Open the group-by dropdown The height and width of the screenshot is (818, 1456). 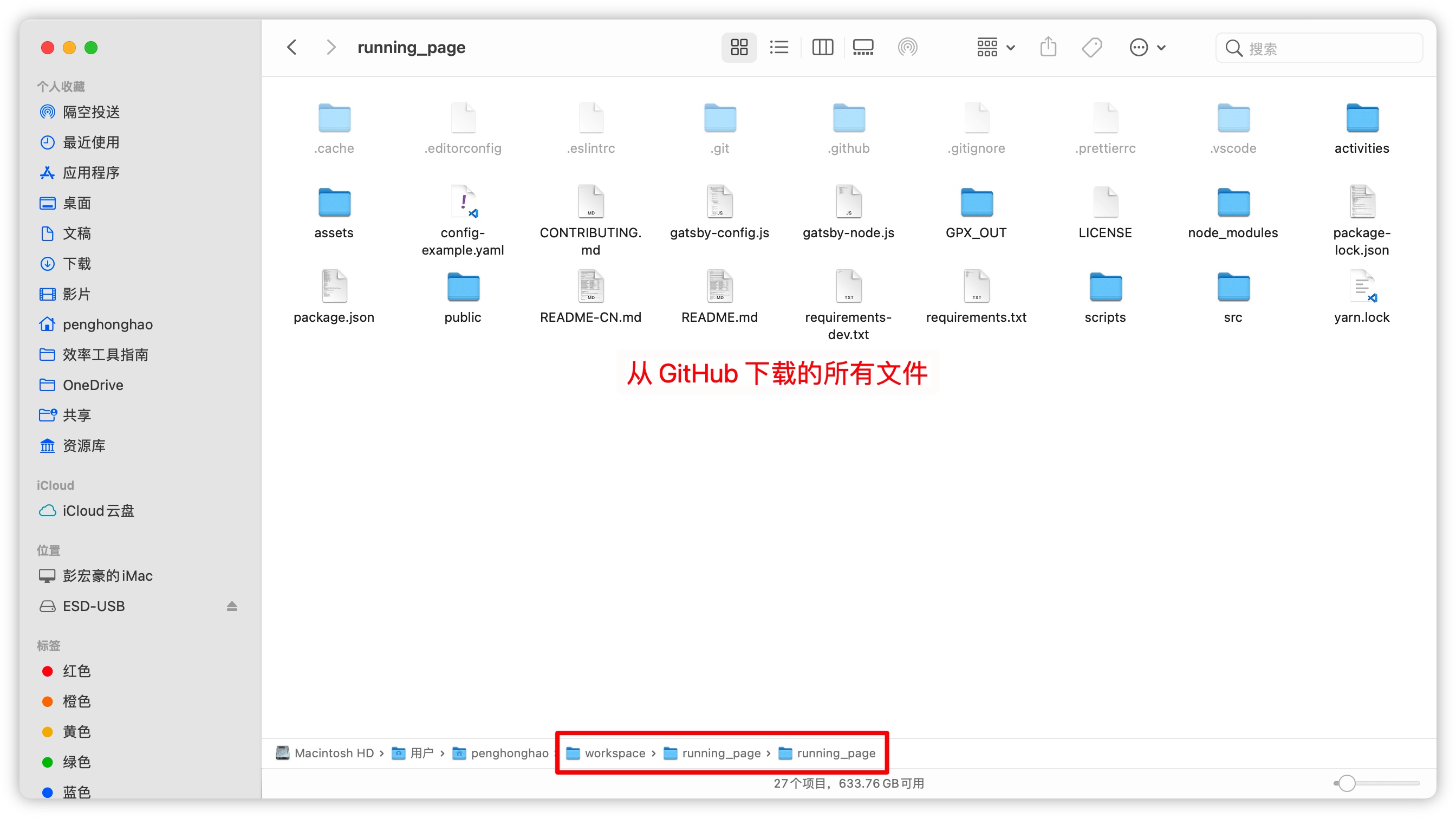point(996,48)
